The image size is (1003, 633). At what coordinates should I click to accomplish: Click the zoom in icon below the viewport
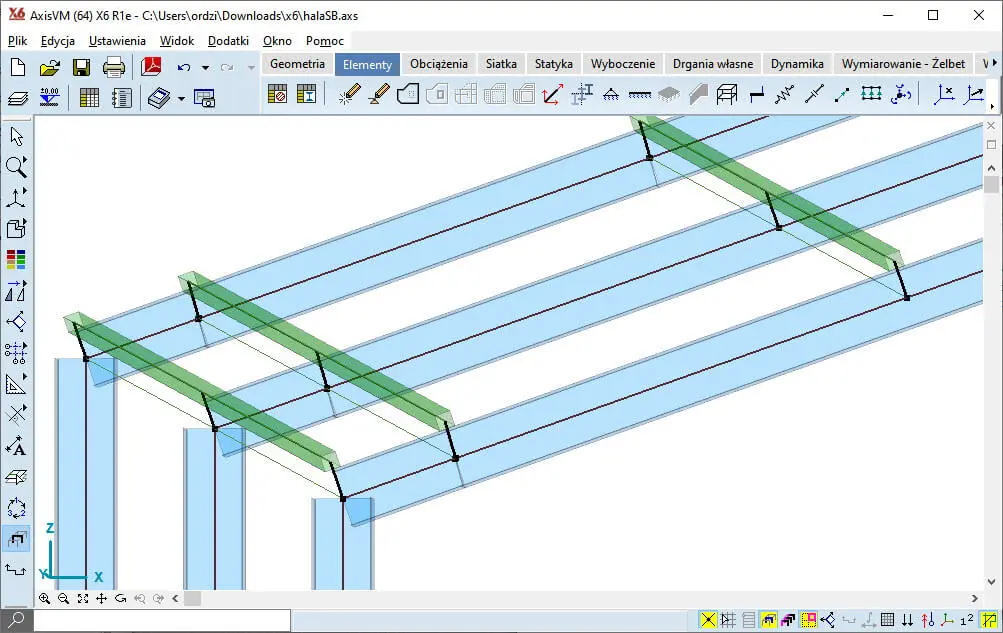click(x=45, y=599)
